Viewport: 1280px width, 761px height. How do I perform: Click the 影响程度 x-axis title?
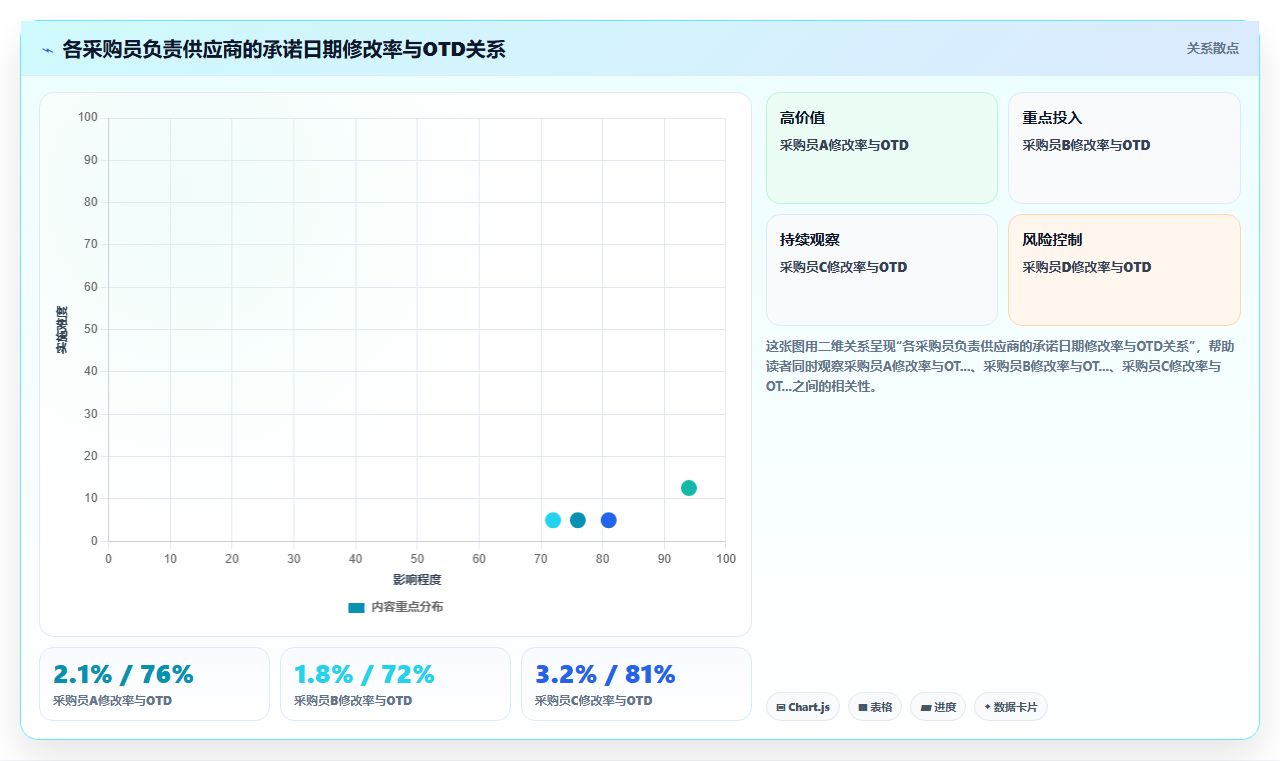pos(417,580)
